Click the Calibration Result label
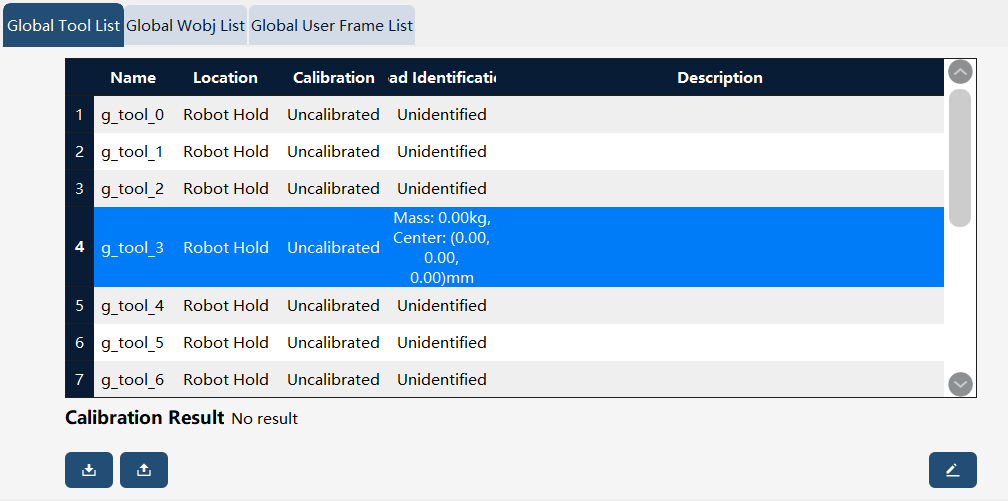Viewport: 1008px width, 501px height. click(145, 418)
